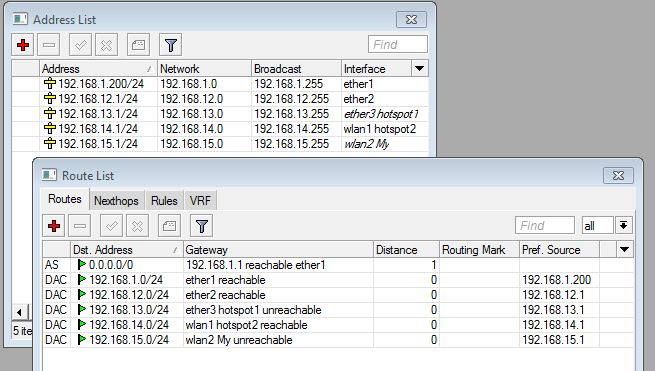This screenshot has height=371, width=655.
Task: Expand the Route List column chooser dropdown
Action: tap(625, 250)
